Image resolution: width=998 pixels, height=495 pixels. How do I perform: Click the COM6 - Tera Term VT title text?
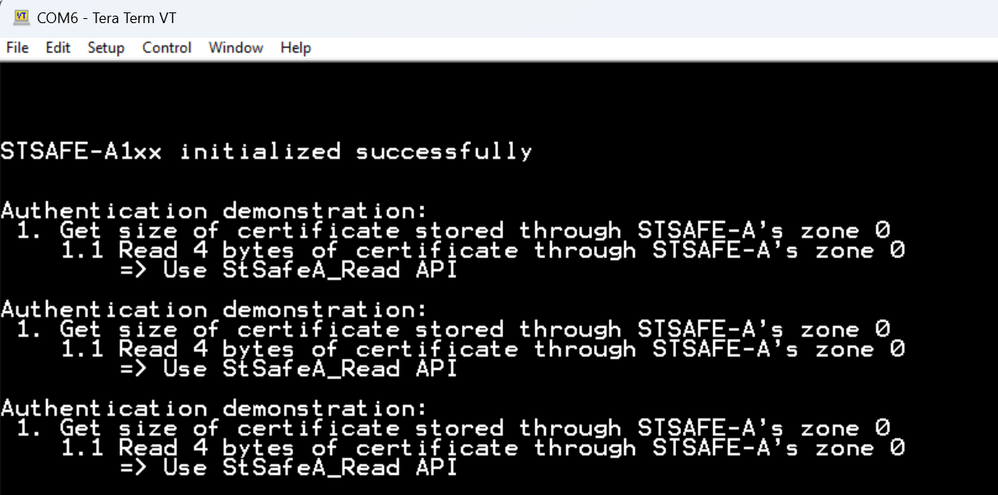[112, 18]
